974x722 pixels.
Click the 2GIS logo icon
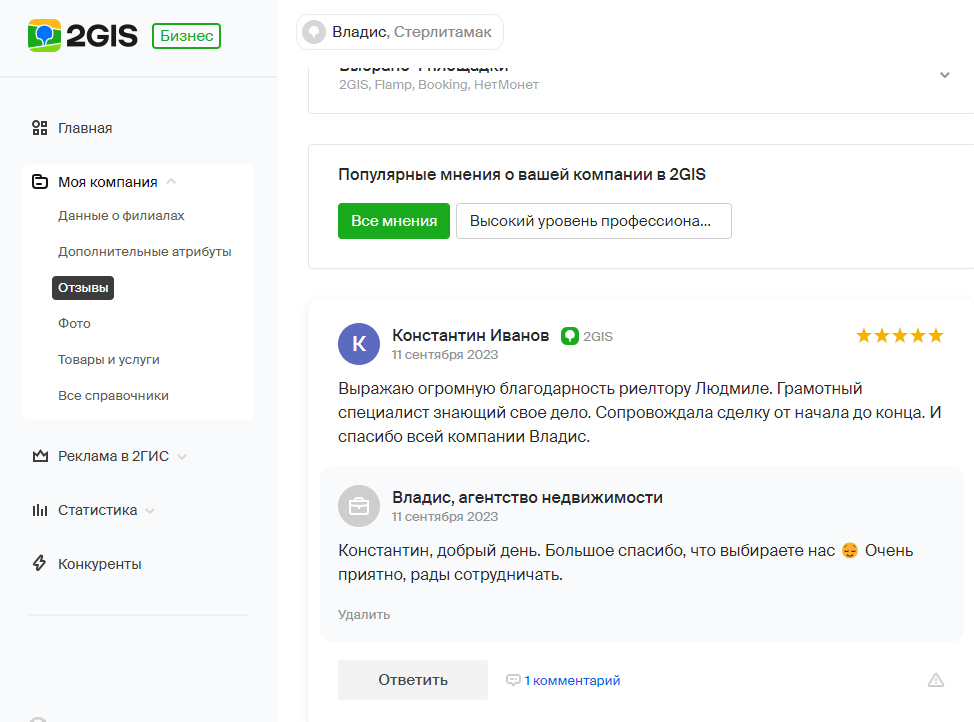(44, 35)
